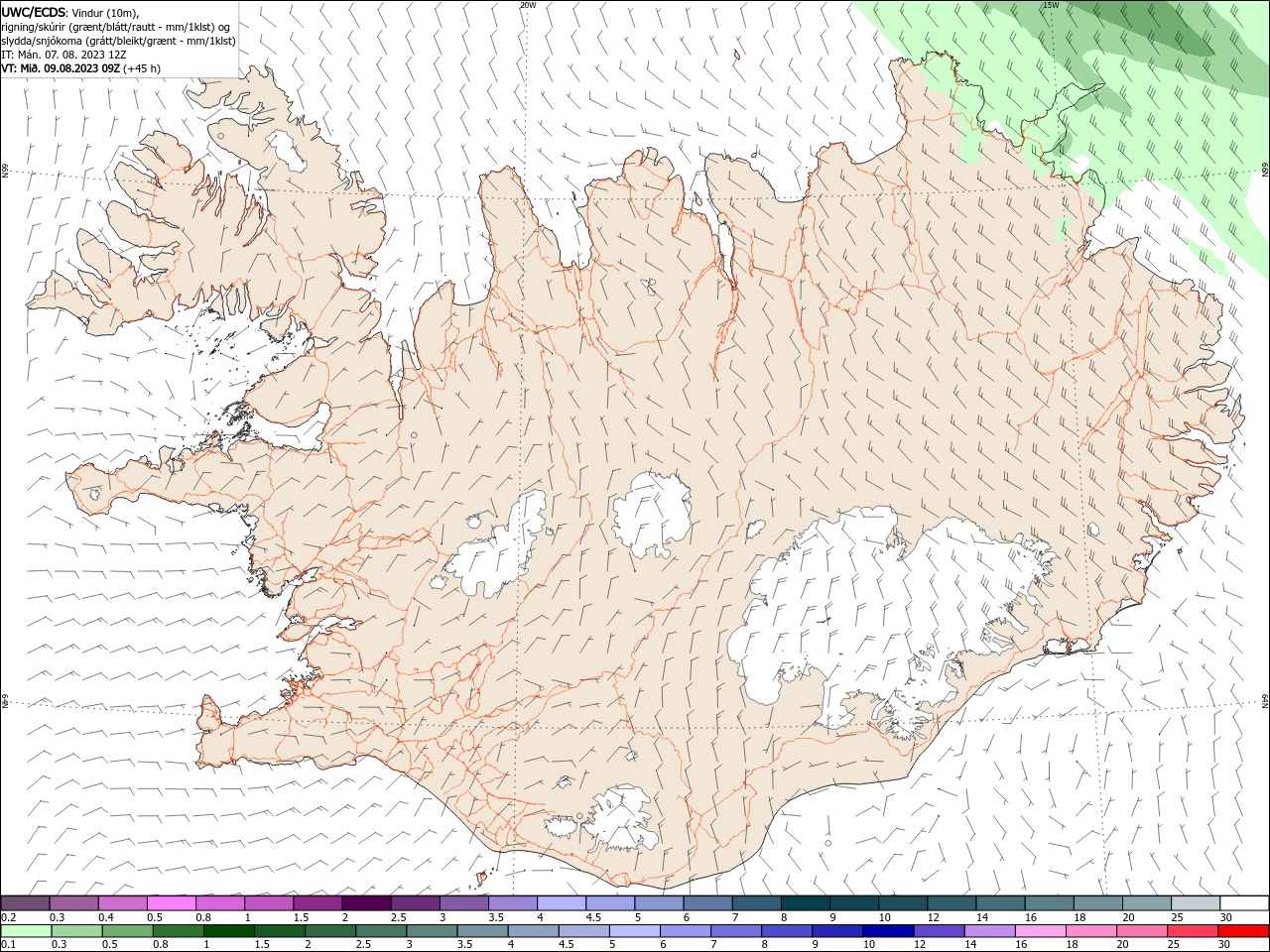
Task: Click the '0.2' label on upper legend row
Action: coord(8,917)
